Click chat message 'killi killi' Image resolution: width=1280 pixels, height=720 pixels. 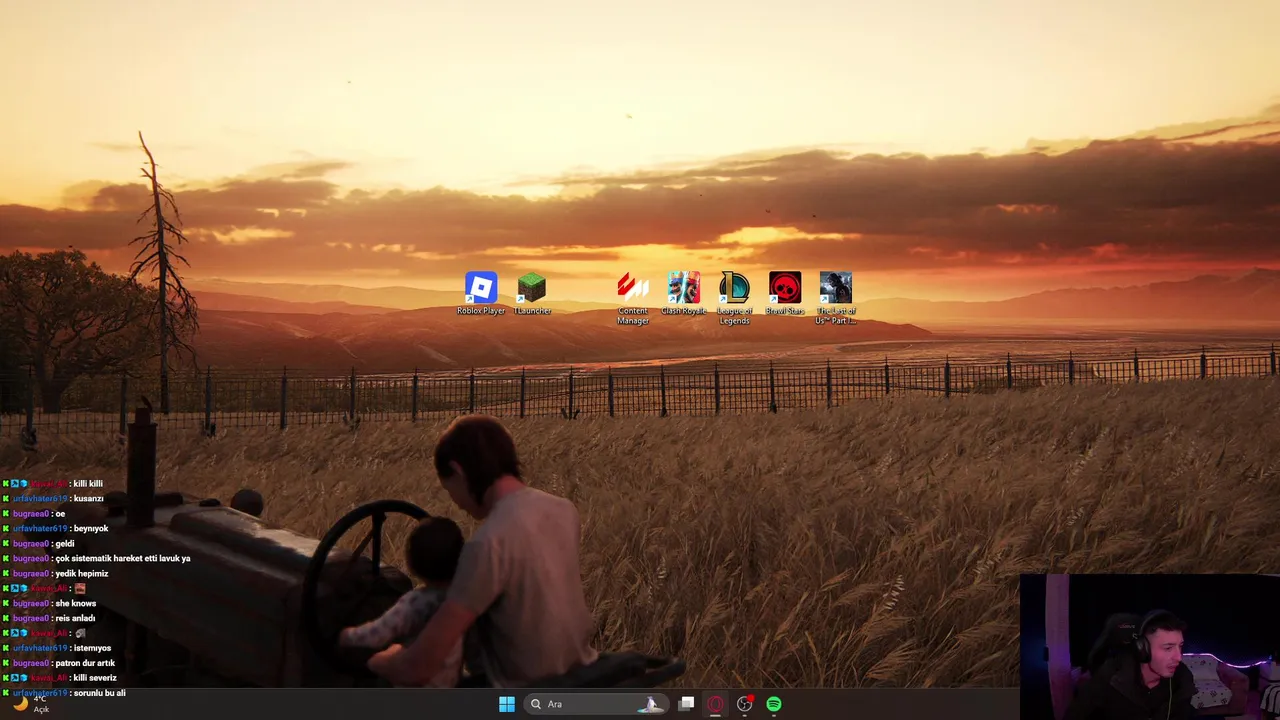click(88, 483)
